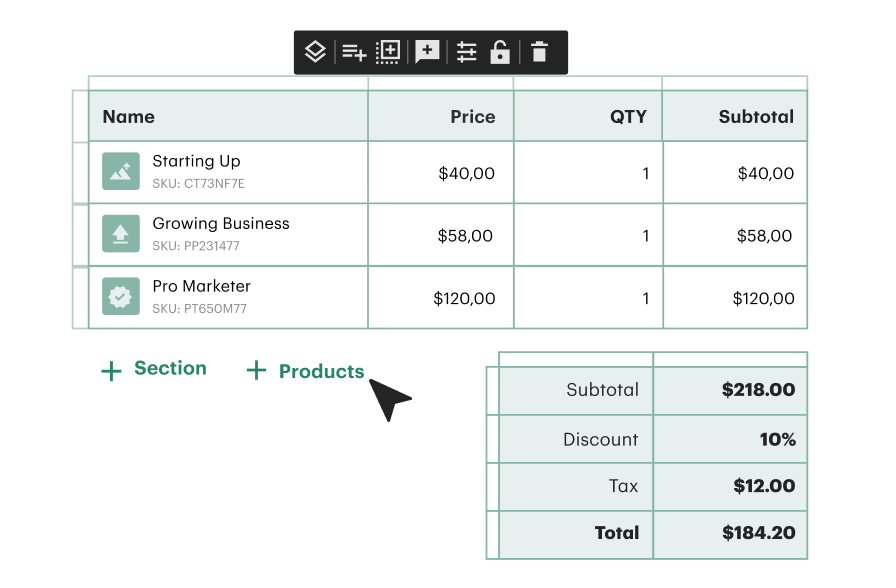Image resolution: width=896 pixels, height=588 pixels.
Task: Toggle the lock icon in the toolbar
Action: click(x=501, y=51)
